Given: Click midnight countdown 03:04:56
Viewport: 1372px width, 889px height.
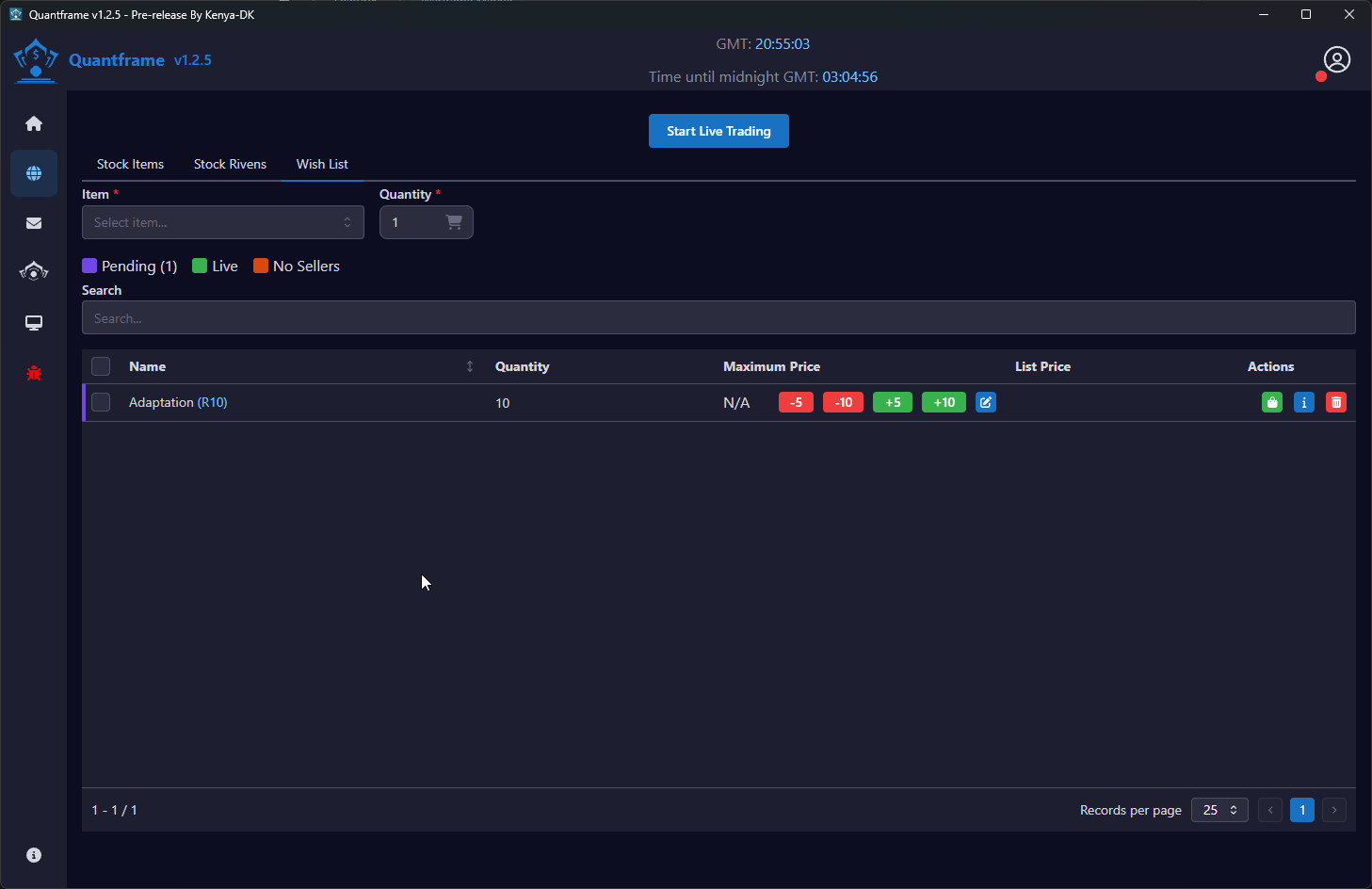Looking at the screenshot, I should (850, 77).
